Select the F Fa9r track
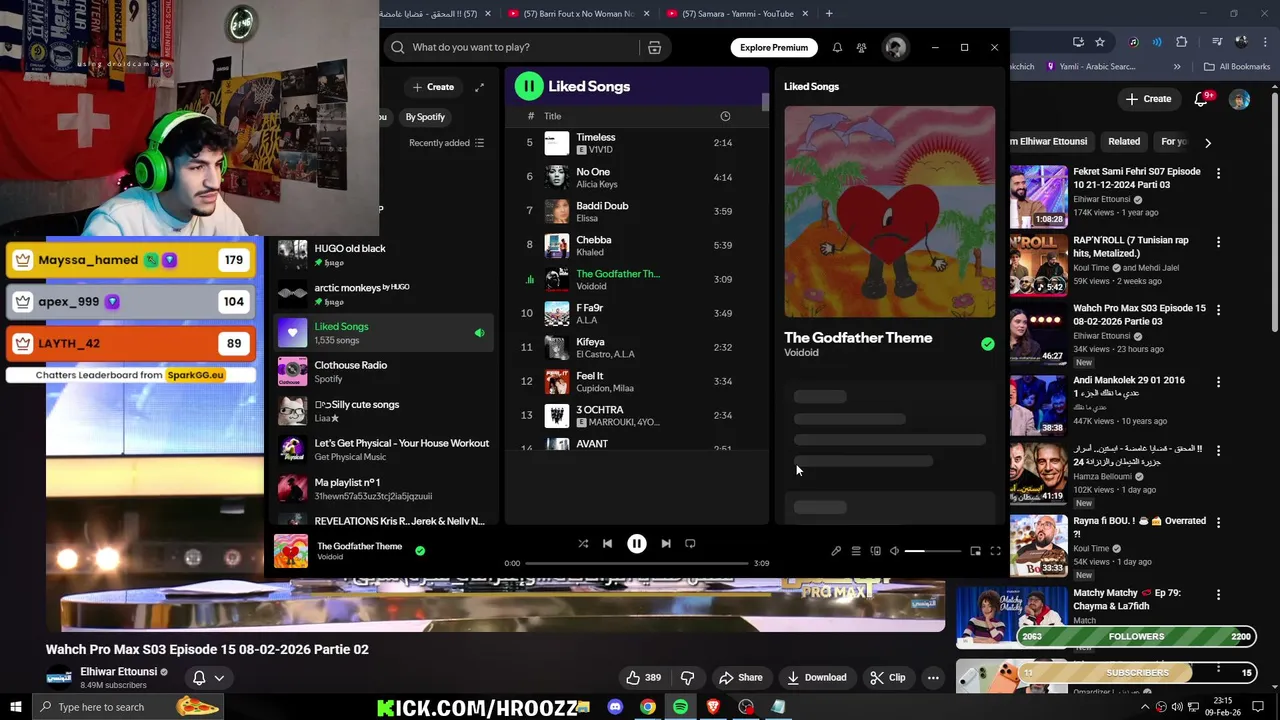This screenshot has height=720, width=1280. [636, 313]
